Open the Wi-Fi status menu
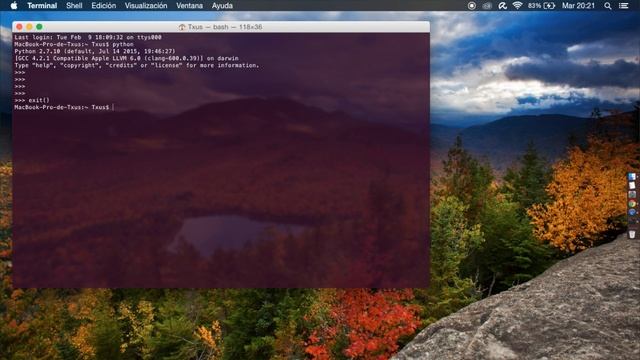 point(518,6)
